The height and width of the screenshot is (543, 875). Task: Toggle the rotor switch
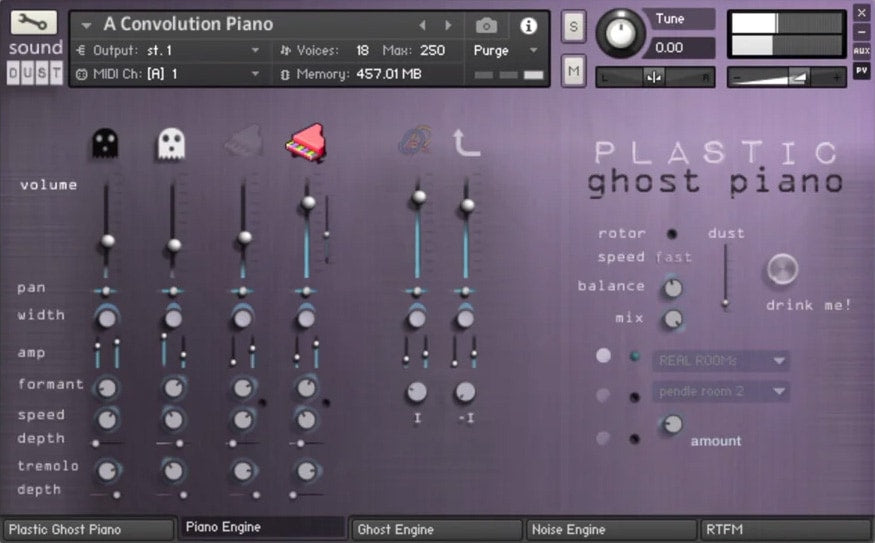tap(672, 234)
